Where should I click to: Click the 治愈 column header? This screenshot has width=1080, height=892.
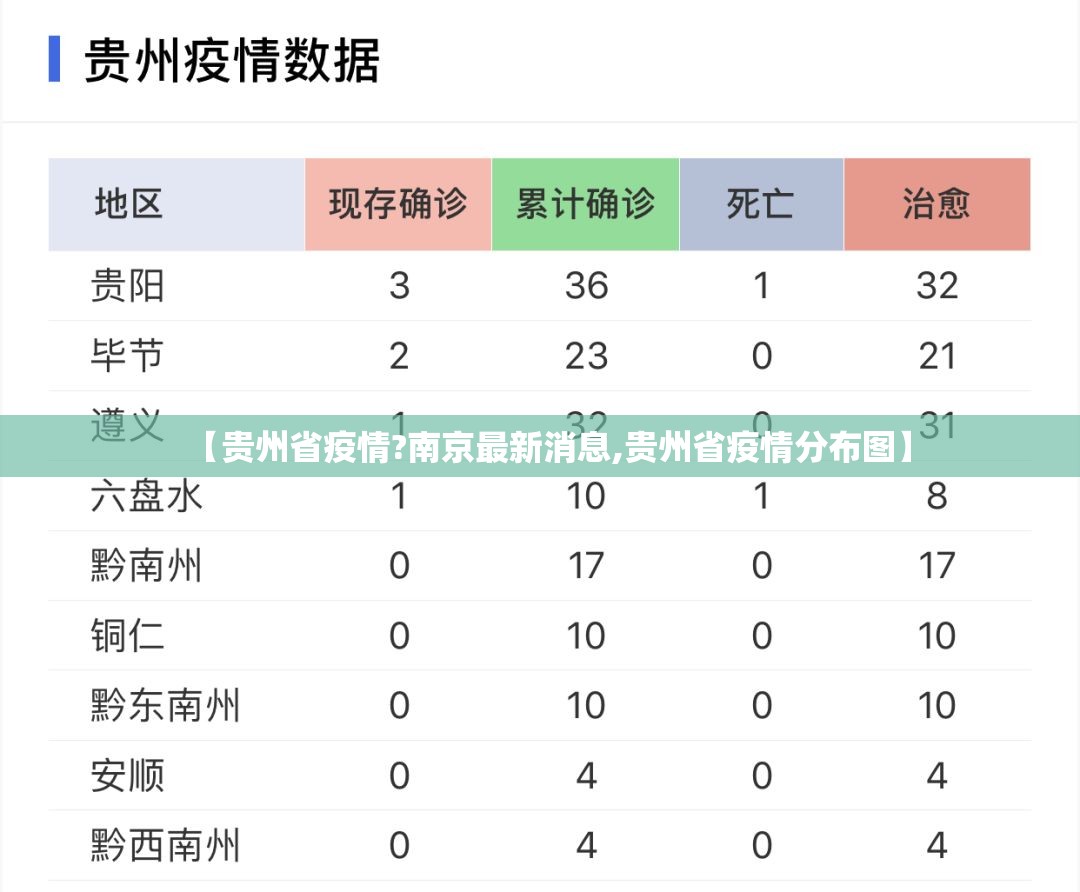tap(937, 204)
